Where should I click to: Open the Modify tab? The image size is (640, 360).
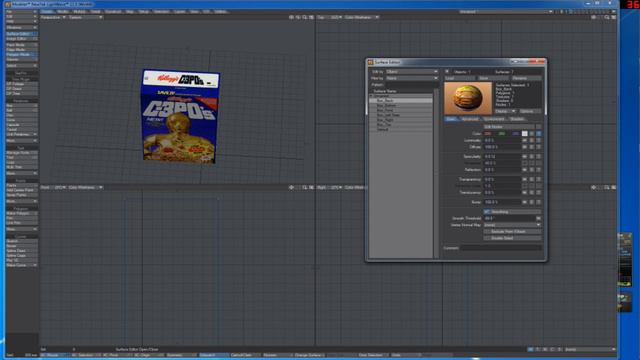63,12
